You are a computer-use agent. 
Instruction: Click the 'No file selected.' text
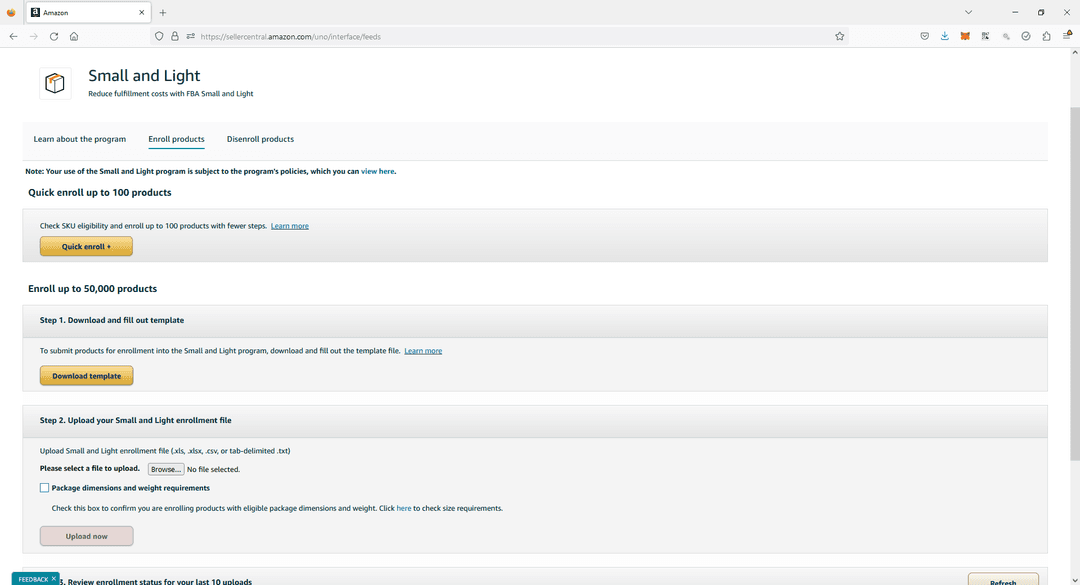pyautogui.click(x=214, y=469)
